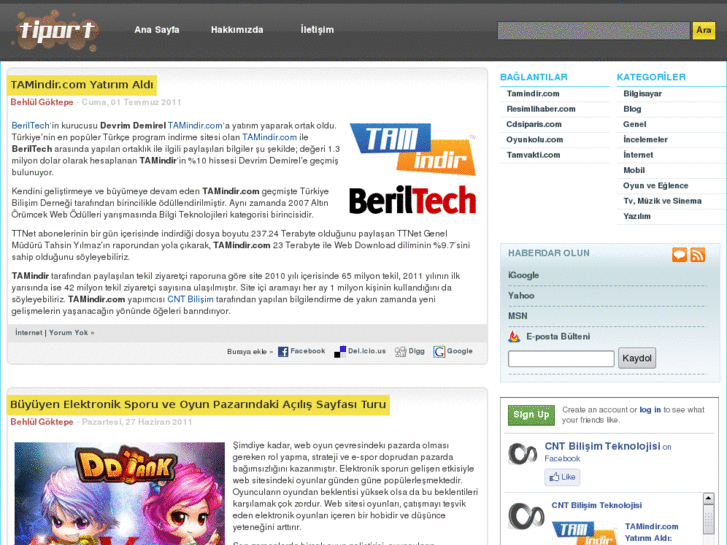The width and height of the screenshot is (727, 545).
Task: Subscribe through the iGoogle link
Action: [x=523, y=276]
